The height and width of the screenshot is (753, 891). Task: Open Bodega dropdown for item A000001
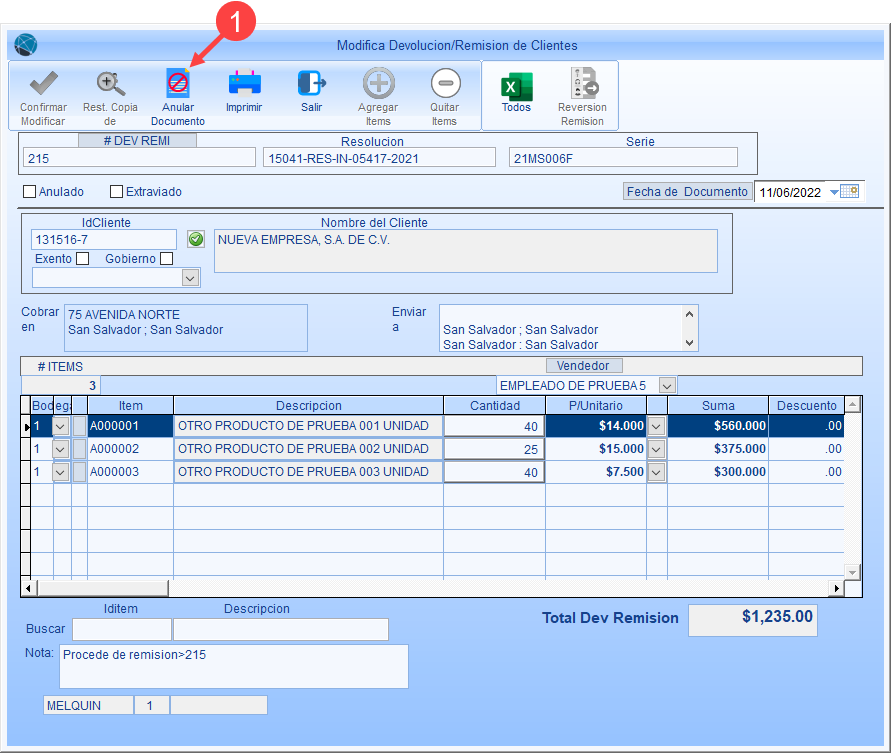tap(60, 426)
